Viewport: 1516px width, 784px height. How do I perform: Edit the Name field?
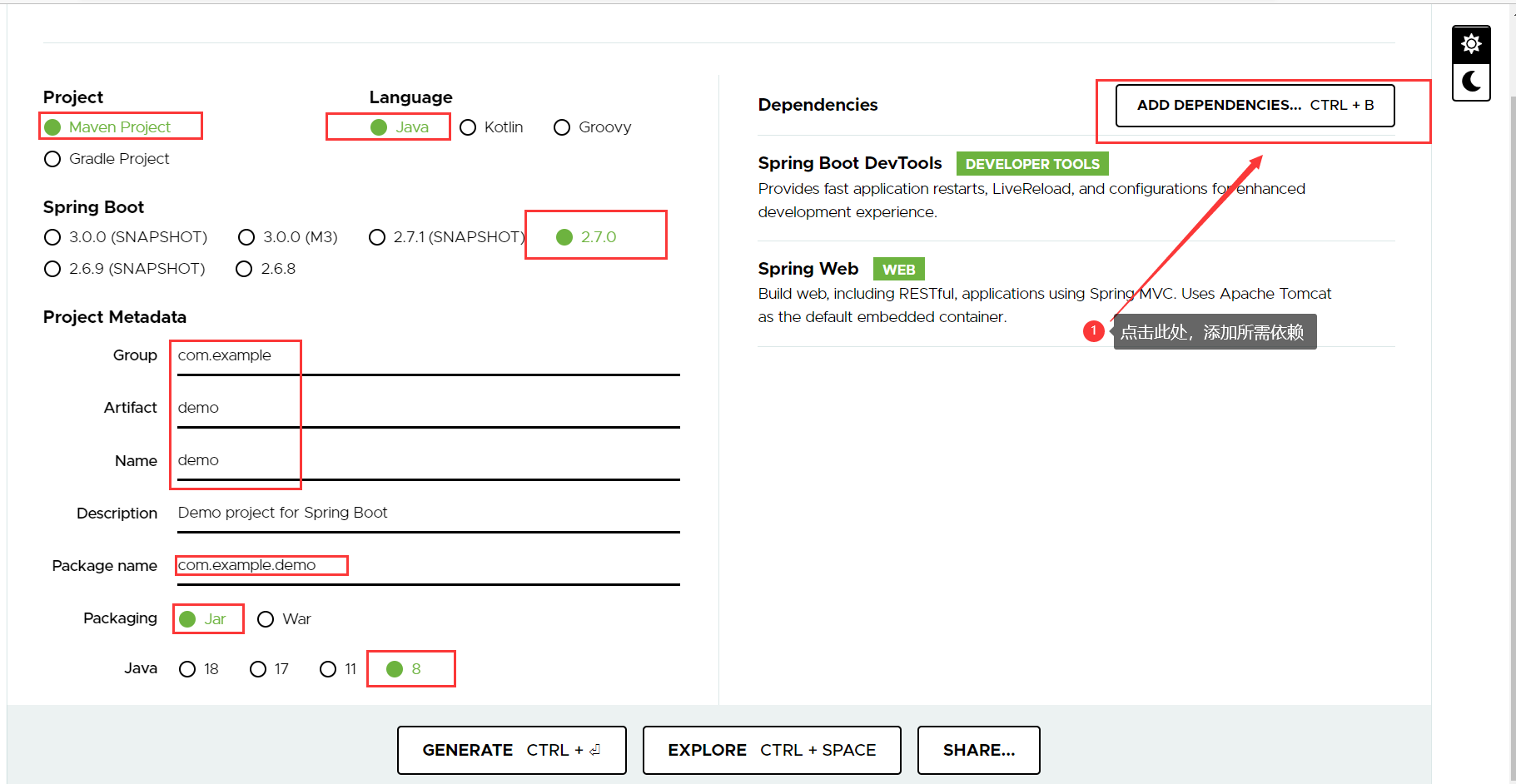click(428, 461)
